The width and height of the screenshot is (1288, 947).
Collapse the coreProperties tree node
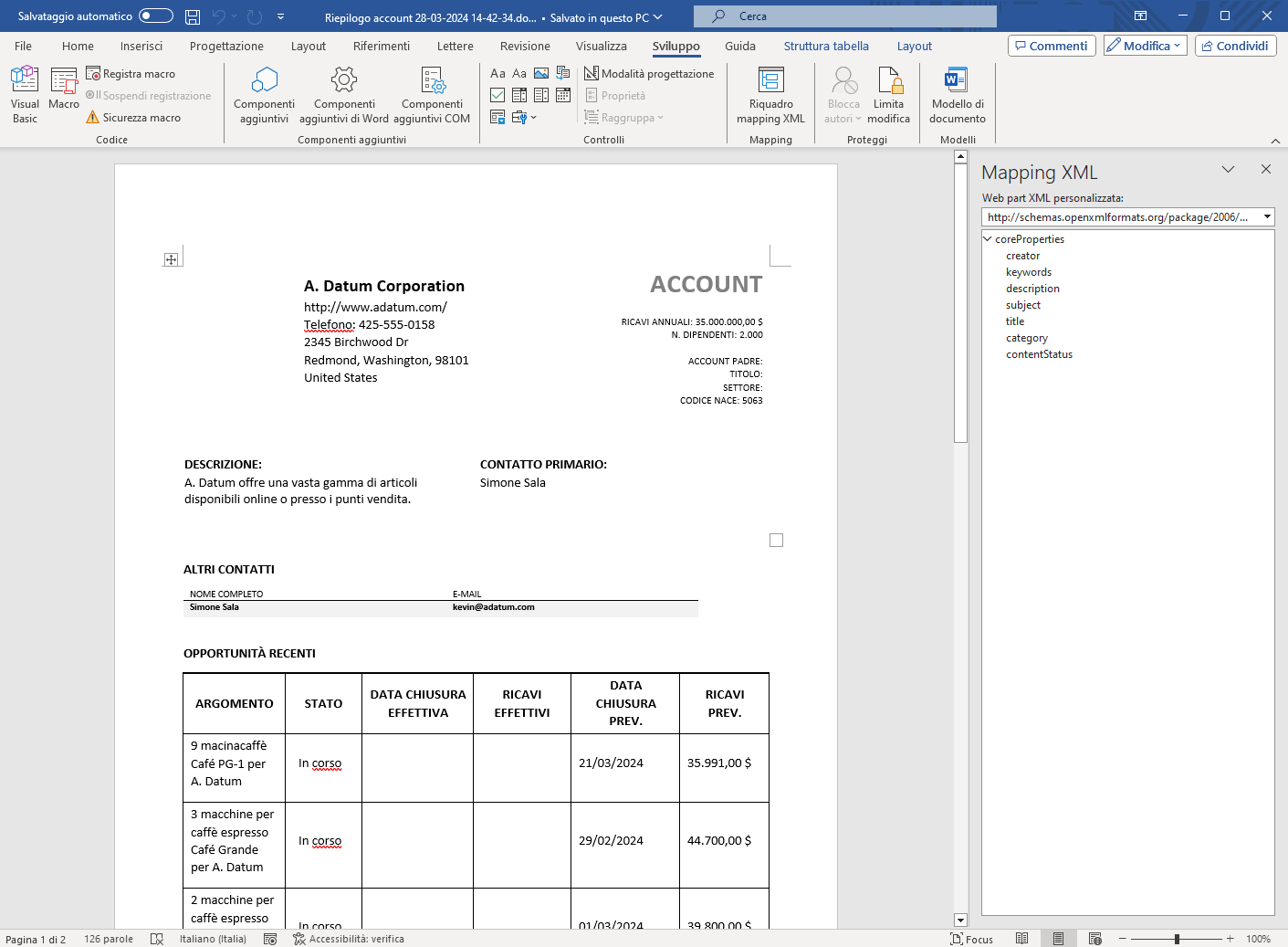[987, 239]
